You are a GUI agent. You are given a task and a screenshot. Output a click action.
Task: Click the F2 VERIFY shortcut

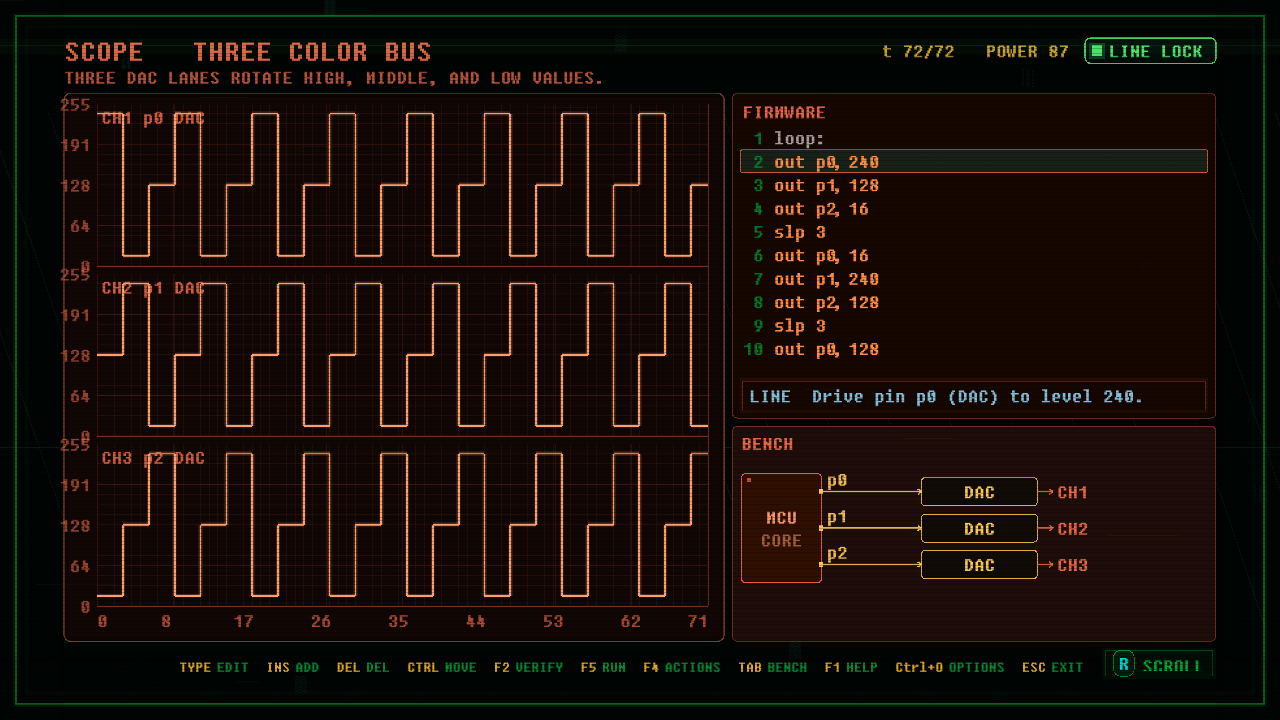coord(528,667)
